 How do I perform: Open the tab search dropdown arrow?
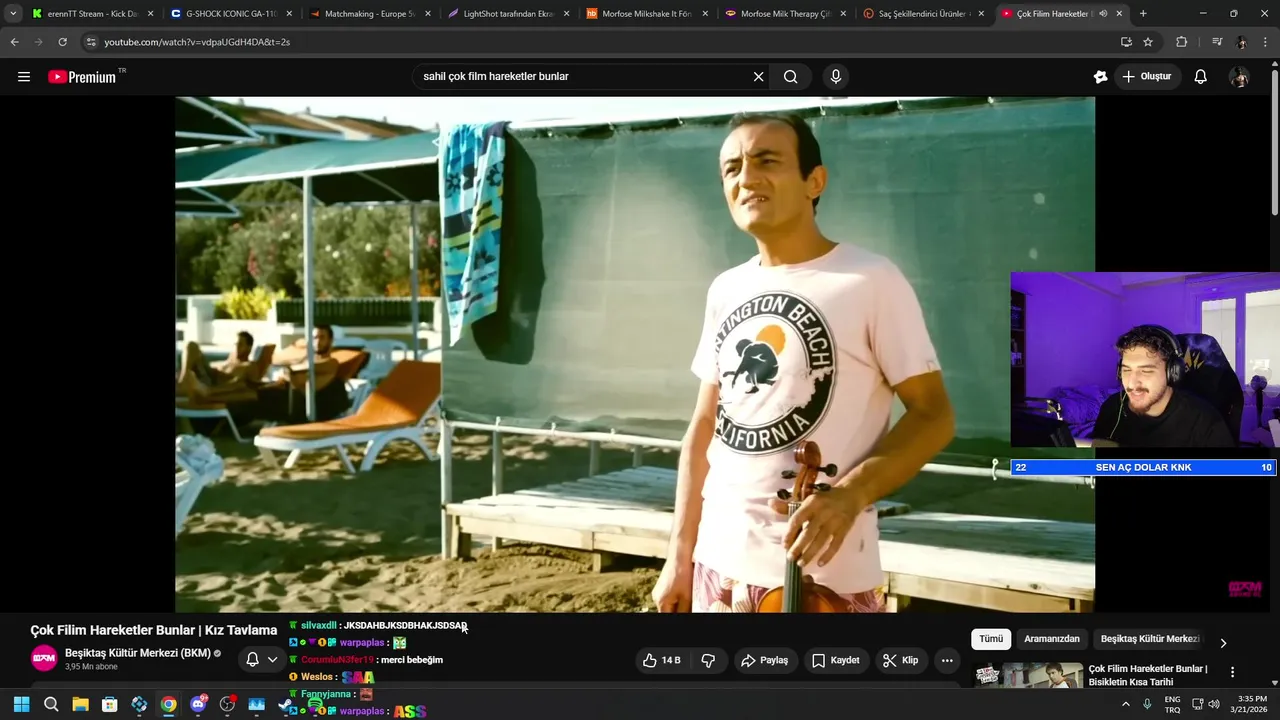point(13,14)
